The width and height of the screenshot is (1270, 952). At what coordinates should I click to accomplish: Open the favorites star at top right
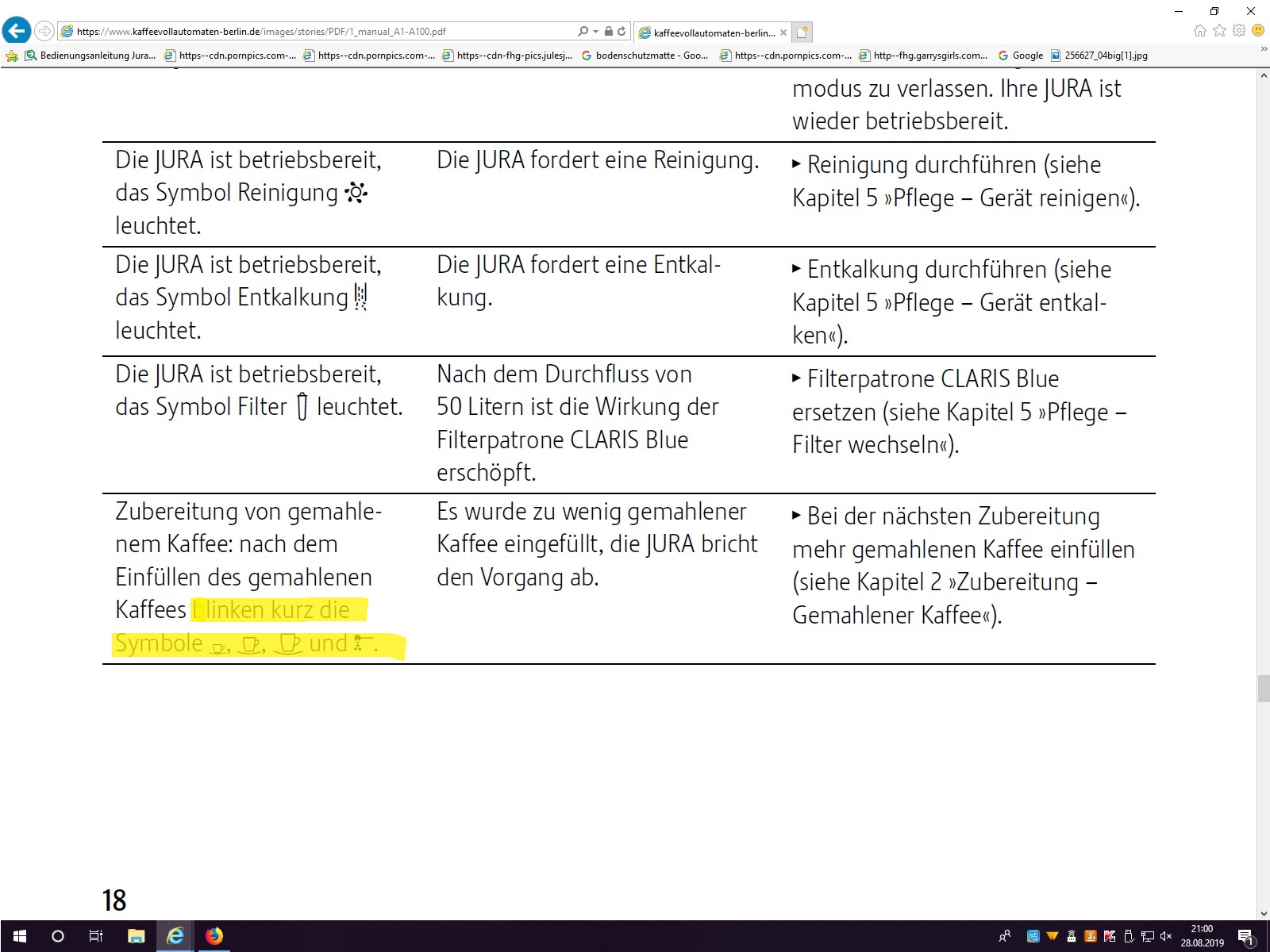tap(1219, 31)
